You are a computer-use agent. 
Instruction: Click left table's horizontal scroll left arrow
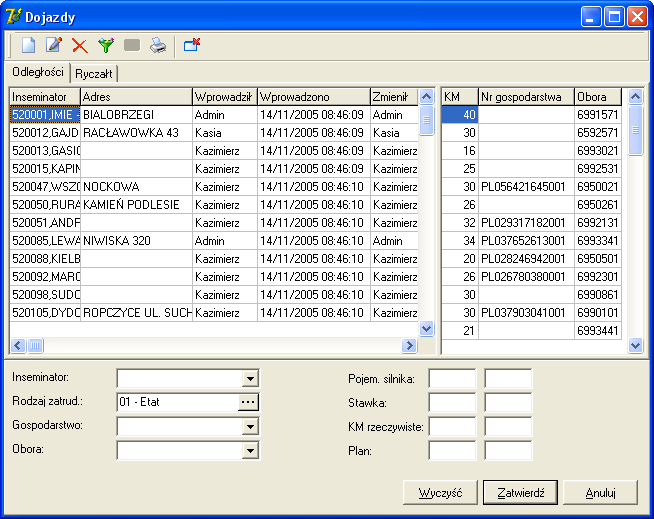[18, 345]
